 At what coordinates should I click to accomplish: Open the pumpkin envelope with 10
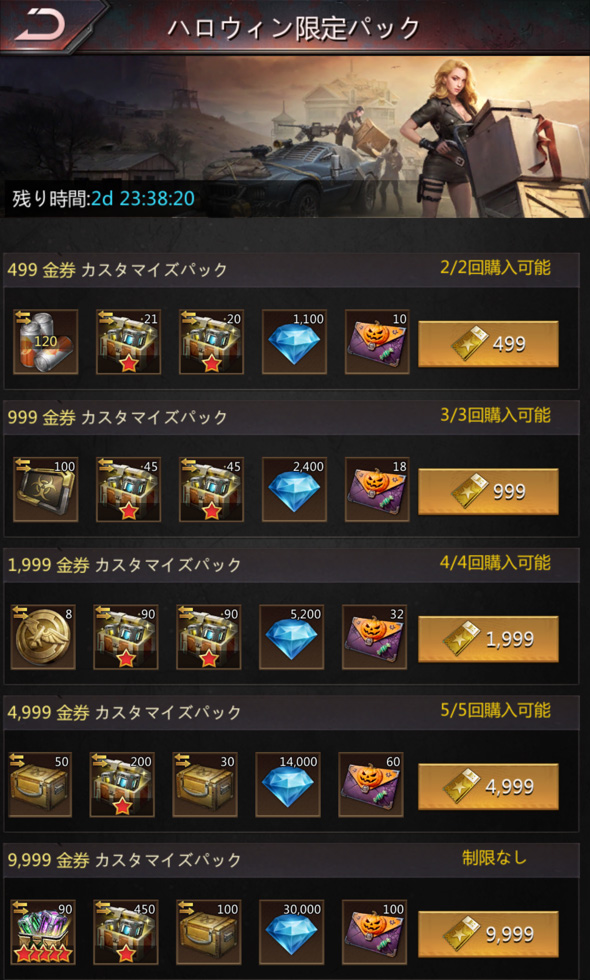click(378, 342)
